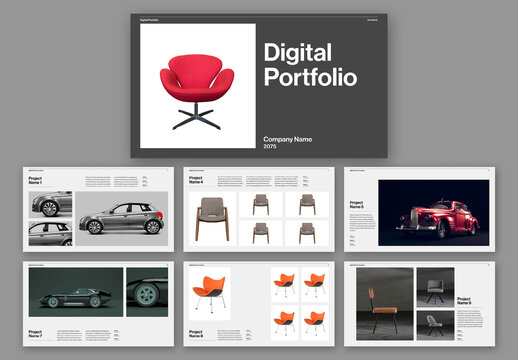Click the front wheel close-up photo of gray hatchback
This screenshot has width=518, height=360.
click(50, 204)
